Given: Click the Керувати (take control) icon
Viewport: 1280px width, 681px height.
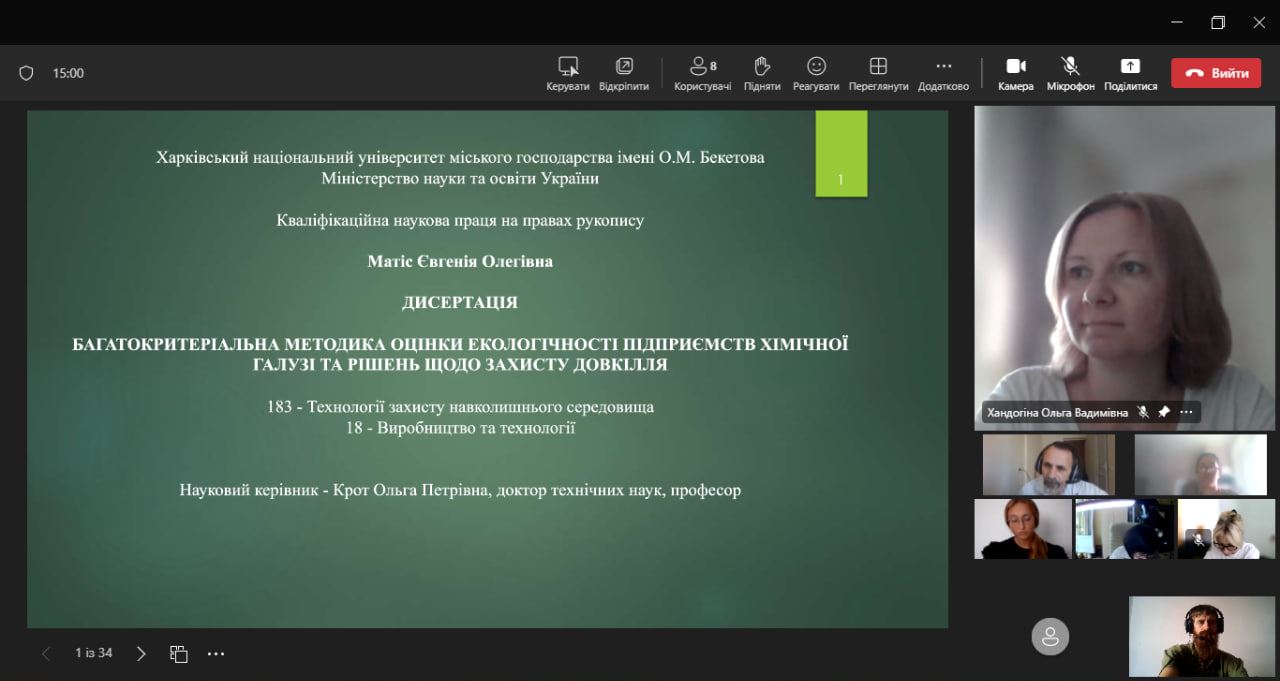Looking at the screenshot, I should [568, 67].
